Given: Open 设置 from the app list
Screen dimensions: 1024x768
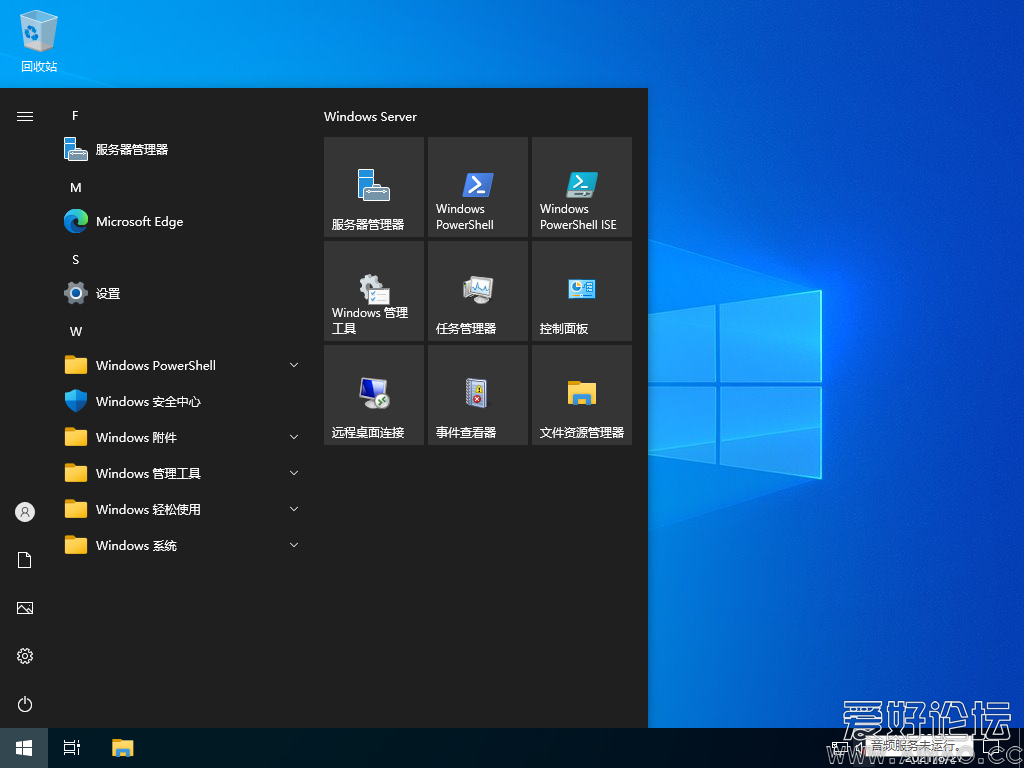Looking at the screenshot, I should pyautogui.click(x=183, y=293).
